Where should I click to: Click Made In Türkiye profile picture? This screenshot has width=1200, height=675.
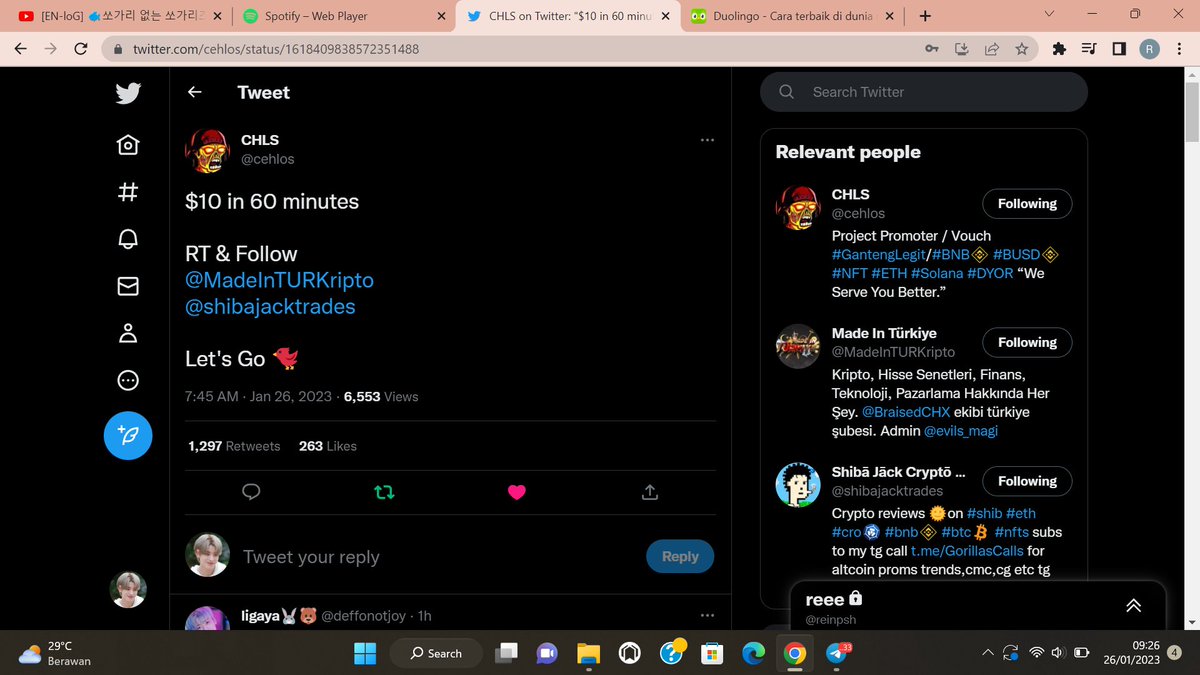(x=798, y=346)
